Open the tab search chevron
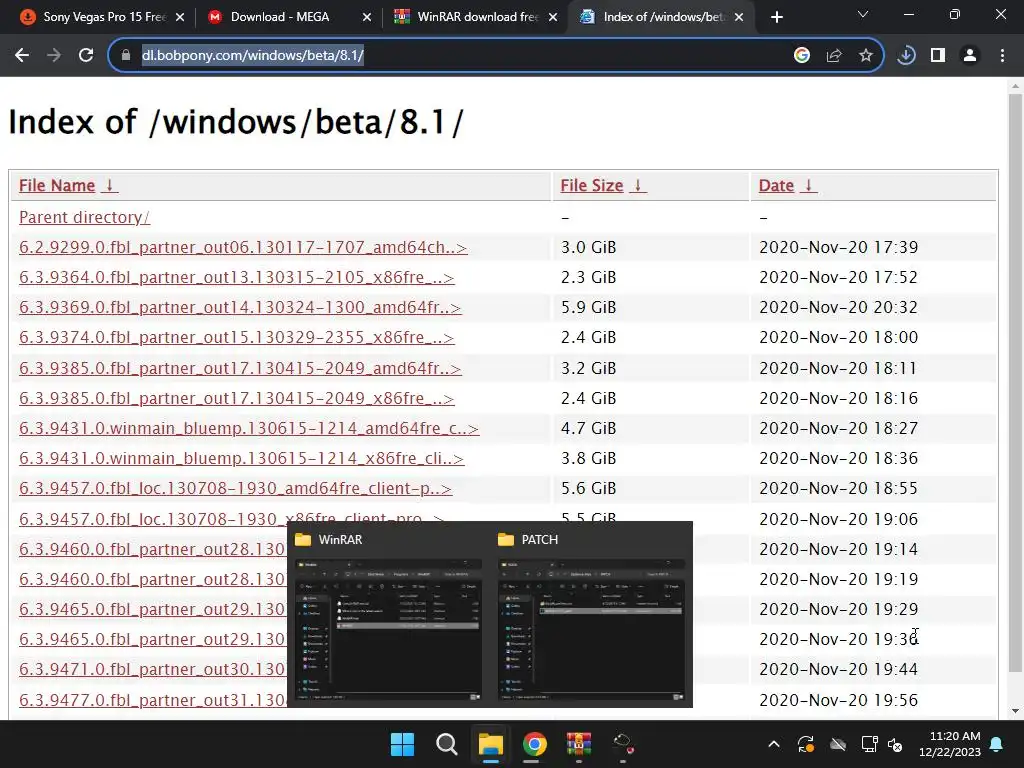Image resolution: width=1024 pixels, height=768 pixels. pos(863,14)
